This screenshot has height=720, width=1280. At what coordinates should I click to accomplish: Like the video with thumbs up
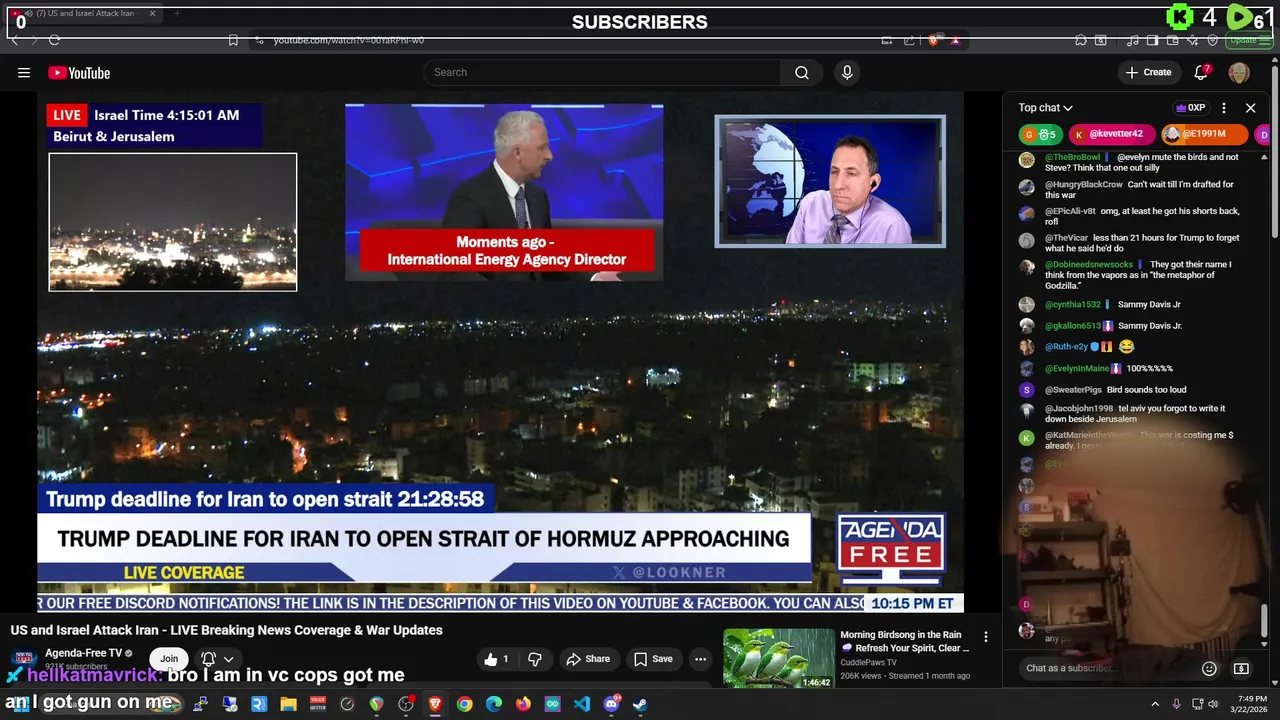coord(497,659)
